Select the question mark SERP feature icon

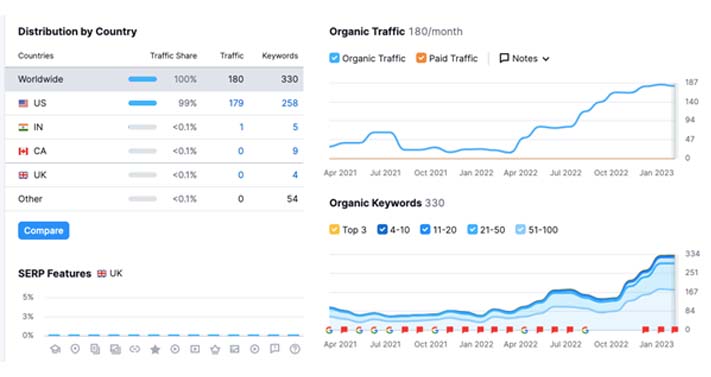coord(295,349)
